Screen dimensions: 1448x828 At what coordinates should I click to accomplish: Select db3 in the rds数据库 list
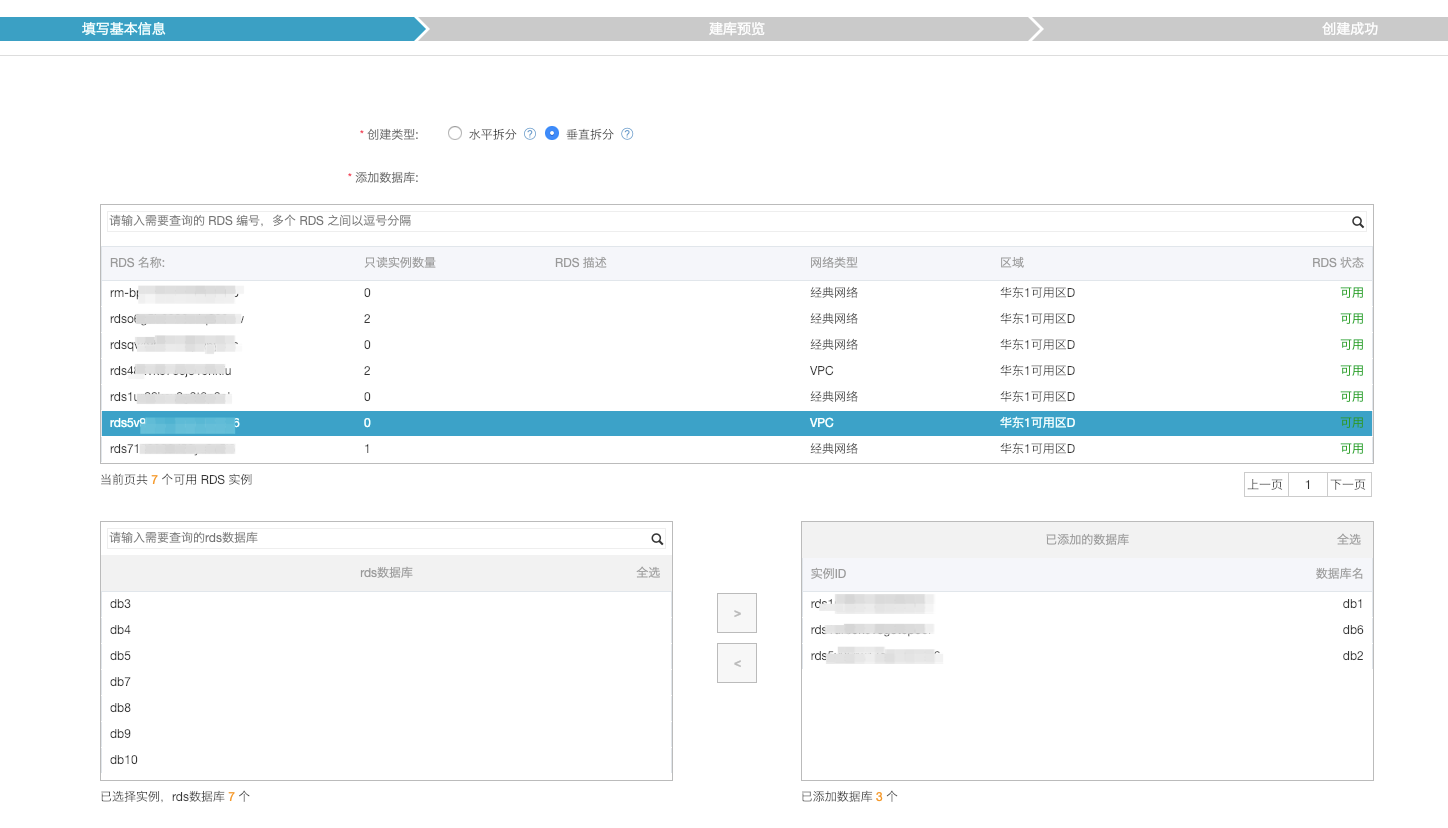386,604
